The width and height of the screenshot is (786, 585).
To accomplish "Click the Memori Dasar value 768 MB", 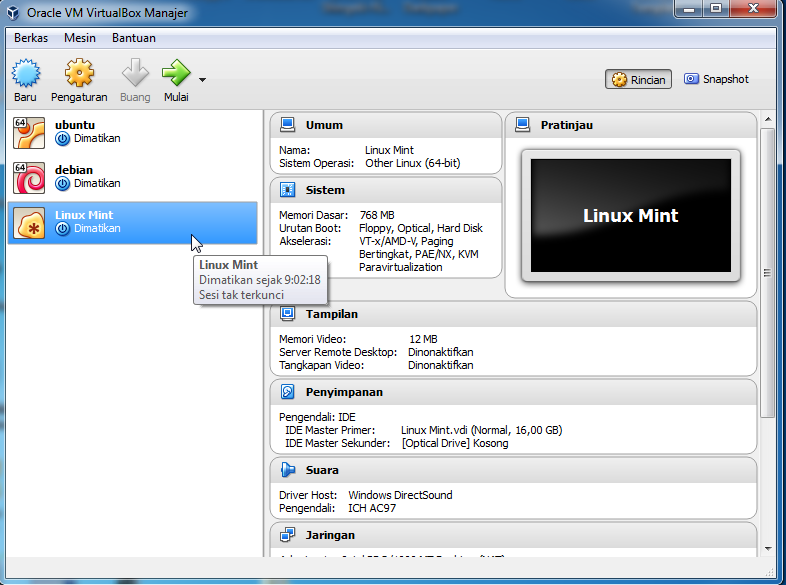I will (377, 216).
